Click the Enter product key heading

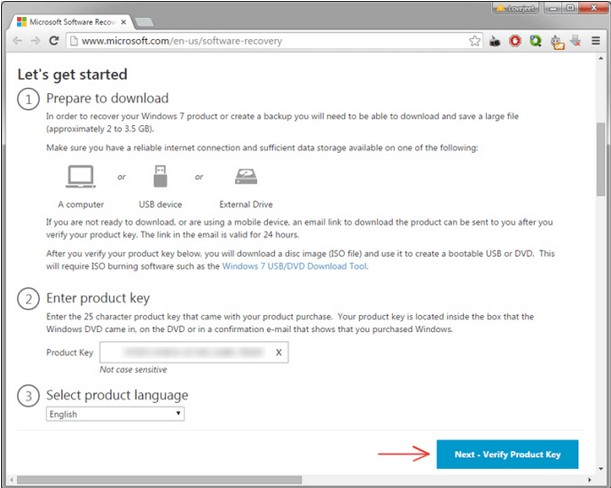[x=98, y=298]
